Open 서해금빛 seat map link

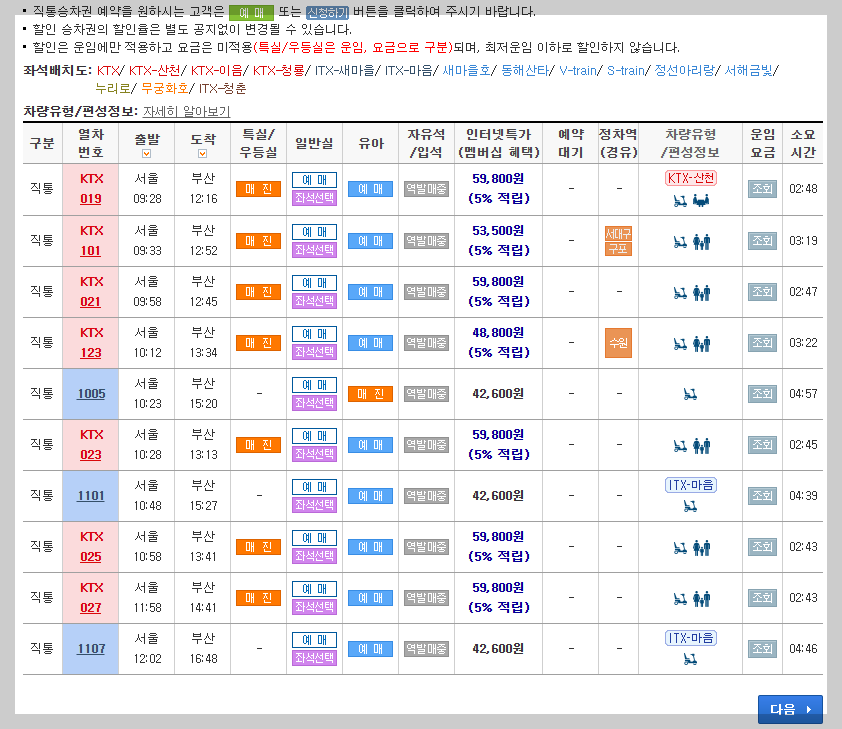(748, 70)
